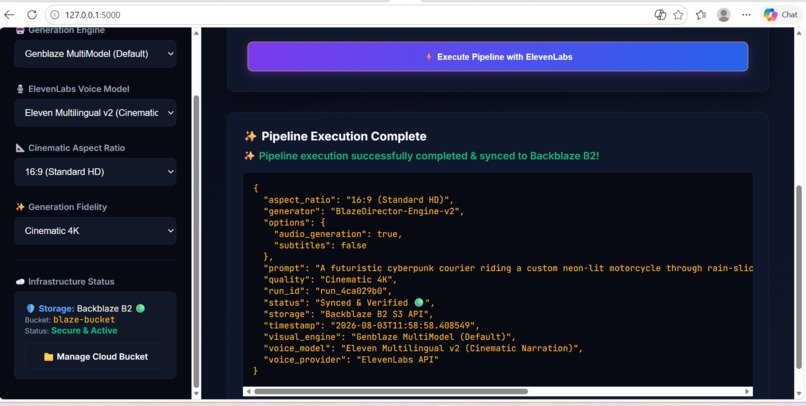Click Manage Cloud Bucket button
Viewport: 806px width, 406px height.
pyautogui.click(x=95, y=356)
